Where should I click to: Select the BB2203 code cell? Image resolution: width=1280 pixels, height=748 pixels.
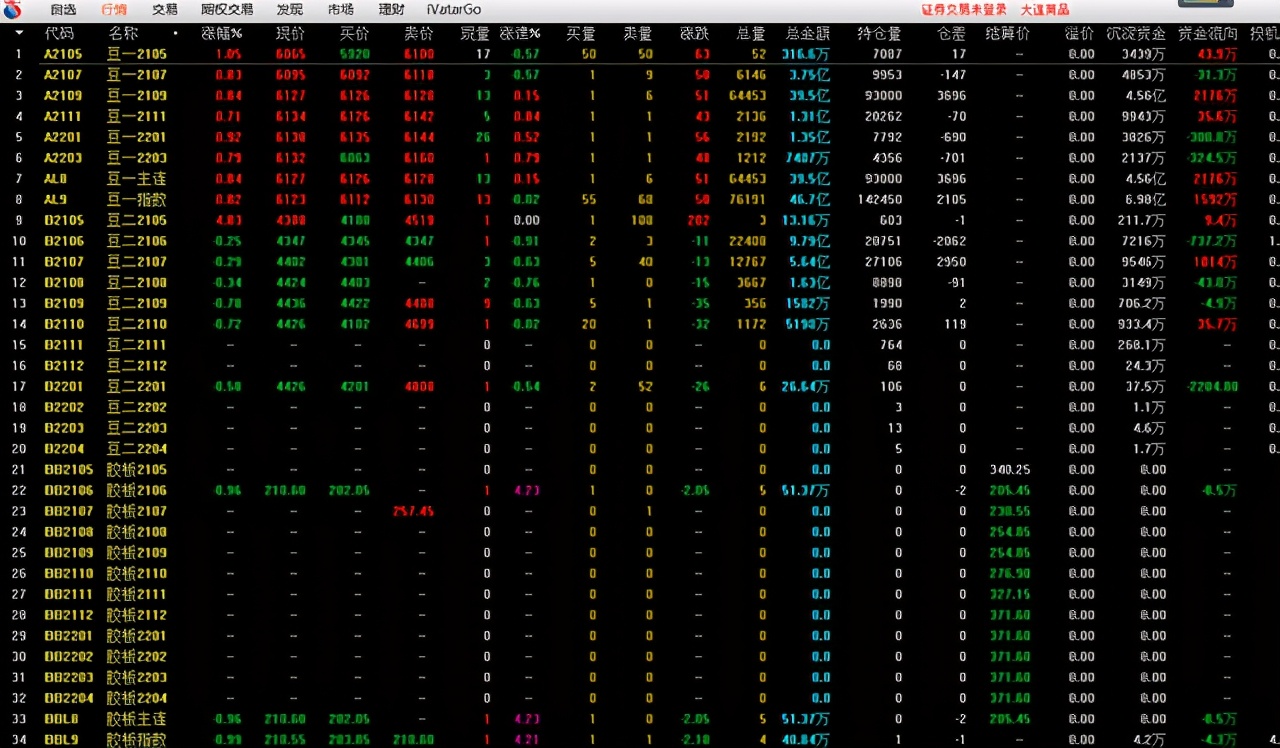click(68, 677)
